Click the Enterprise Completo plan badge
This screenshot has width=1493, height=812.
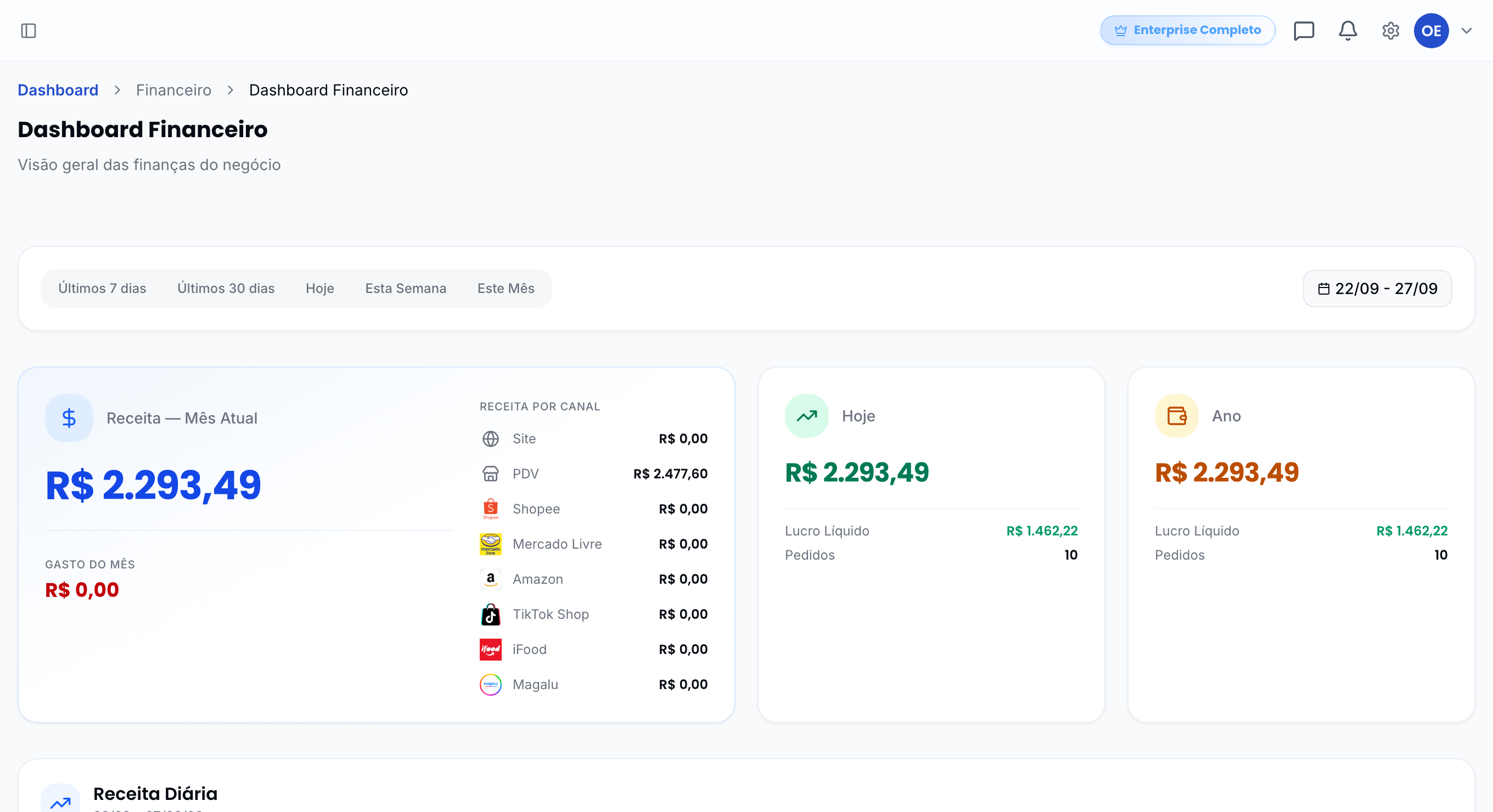click(1187, 30)
